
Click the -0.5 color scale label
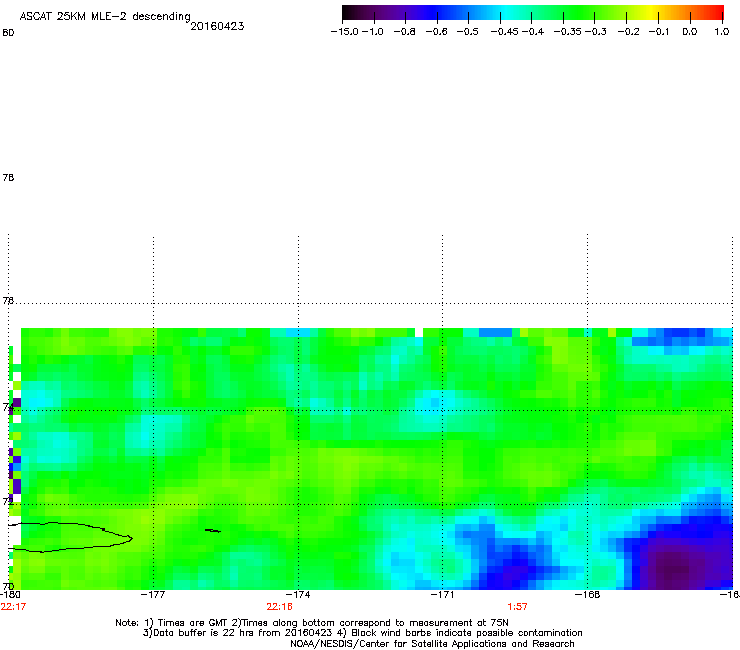coord(468,32)
